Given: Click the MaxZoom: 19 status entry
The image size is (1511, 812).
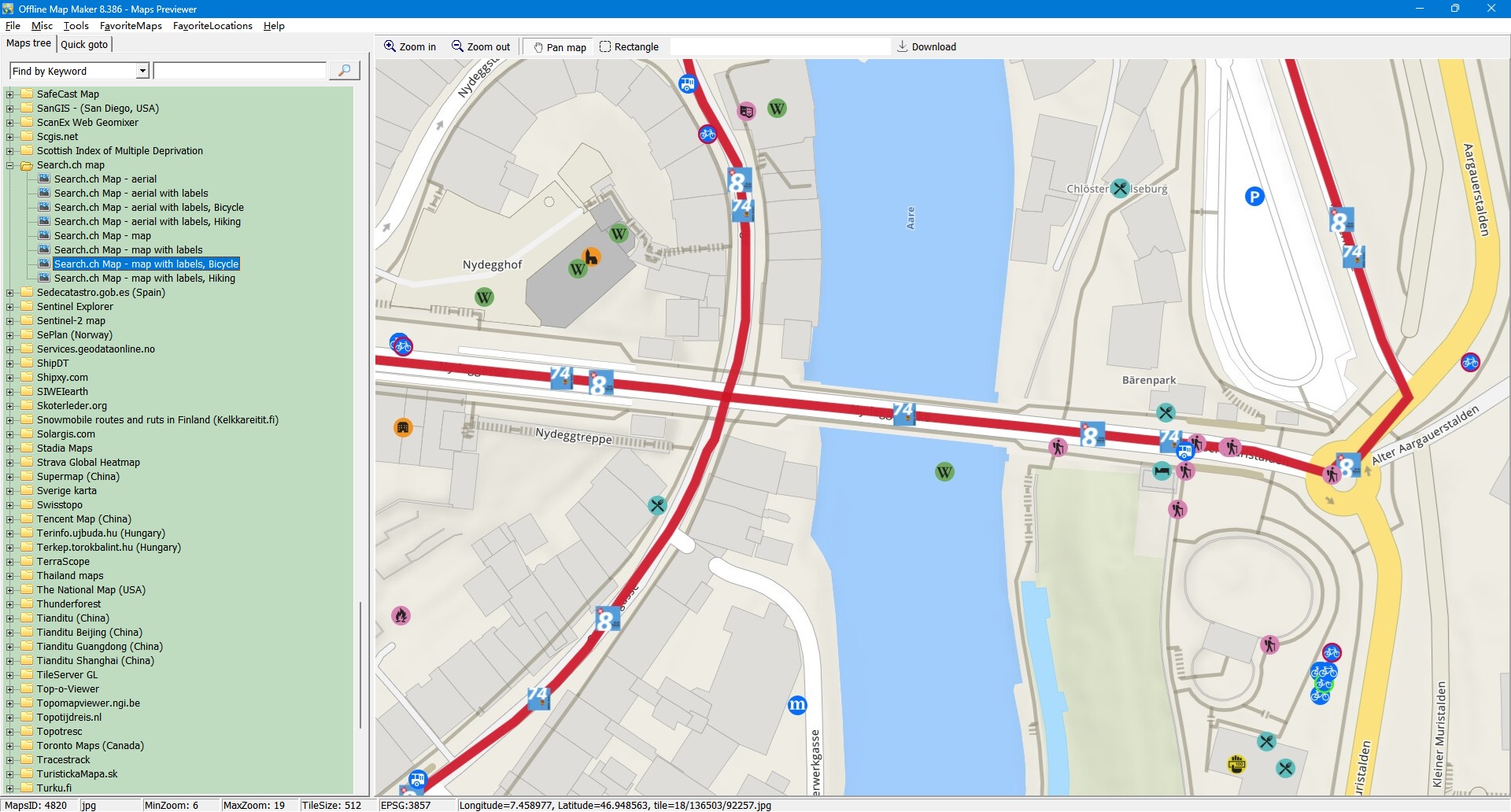Looking at the screenshot, I should [254, 805].
